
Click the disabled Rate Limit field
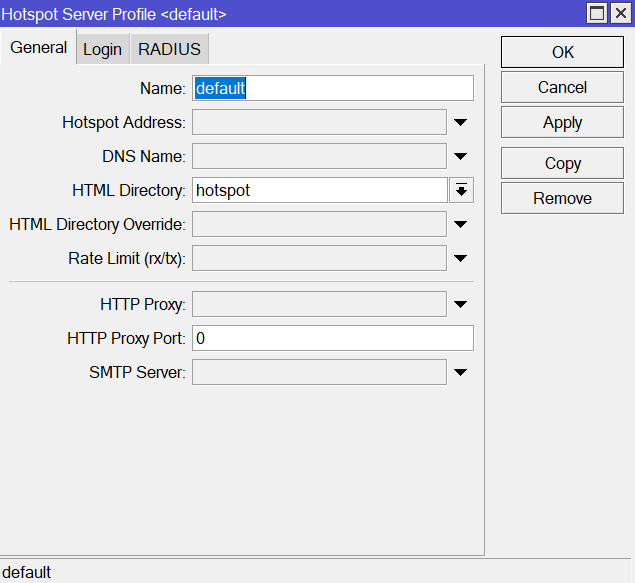[x=320, y=258]
